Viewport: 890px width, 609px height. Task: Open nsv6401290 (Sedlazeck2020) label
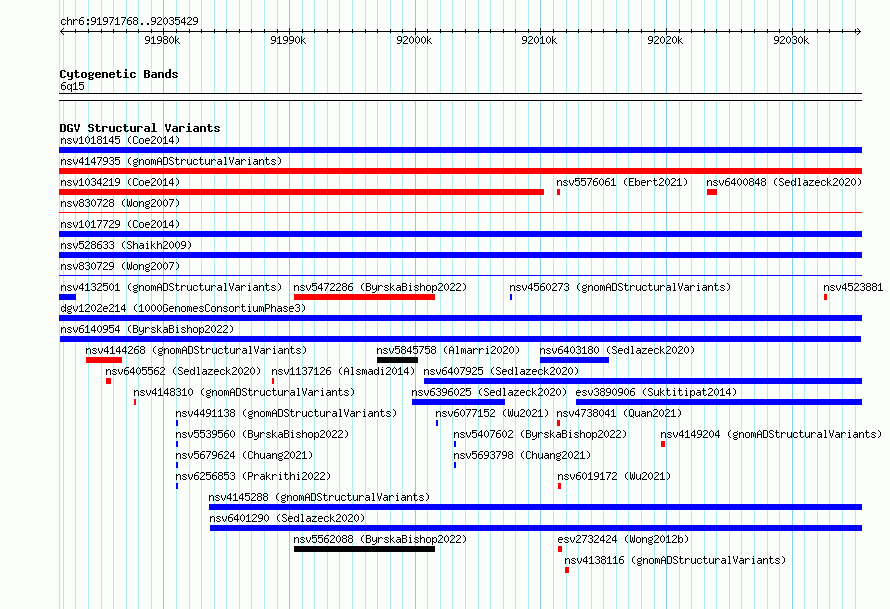[287, 518]
